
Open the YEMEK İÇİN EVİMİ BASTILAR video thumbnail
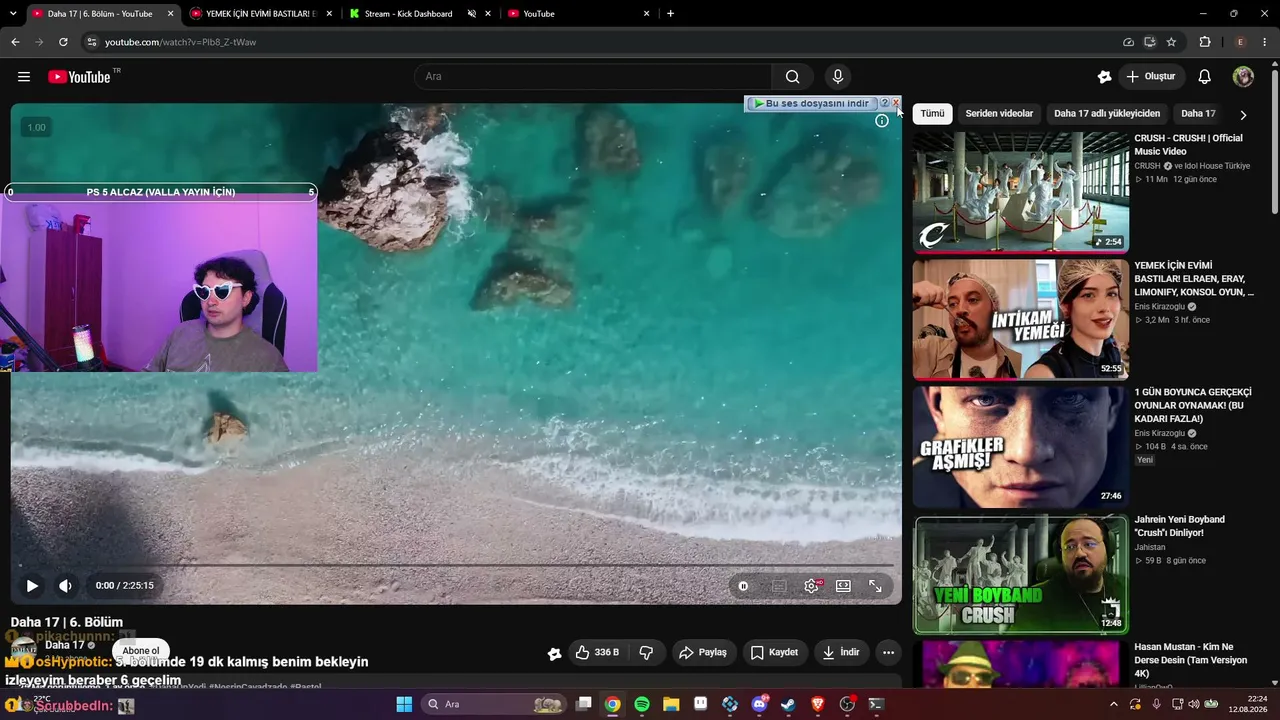coord(1021,320)
